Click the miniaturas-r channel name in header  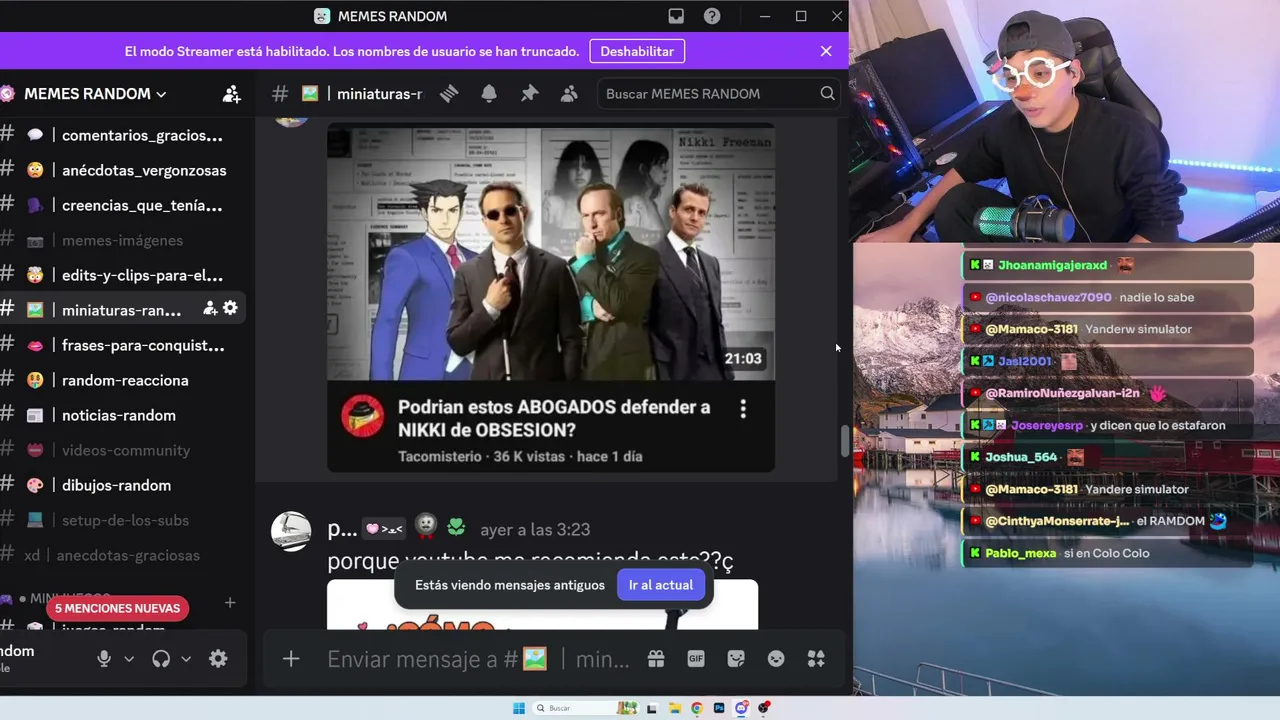point(379,94)
